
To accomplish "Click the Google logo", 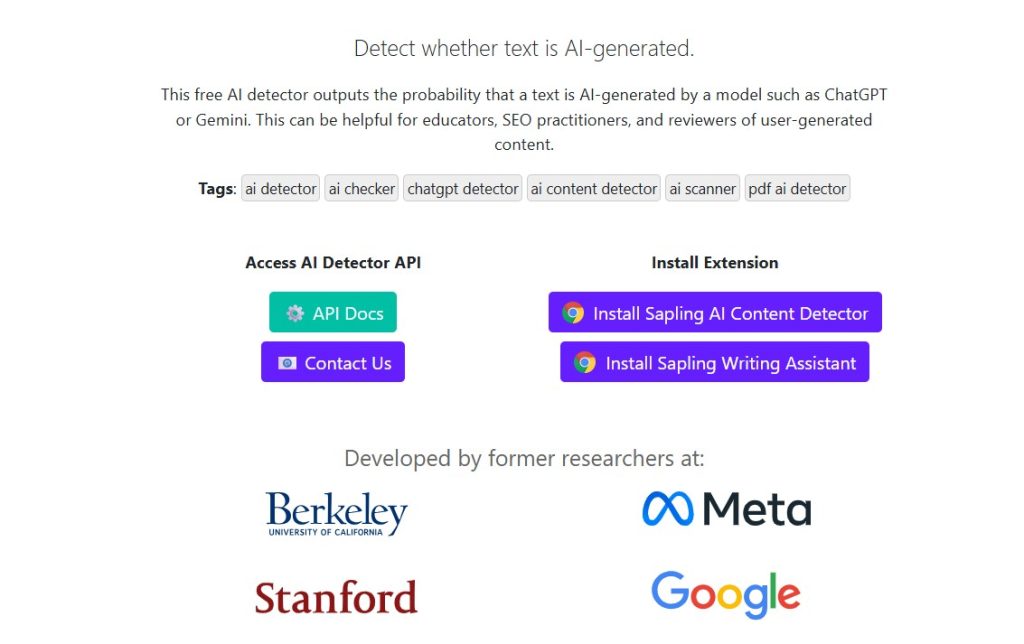I will tap(726, 594).
